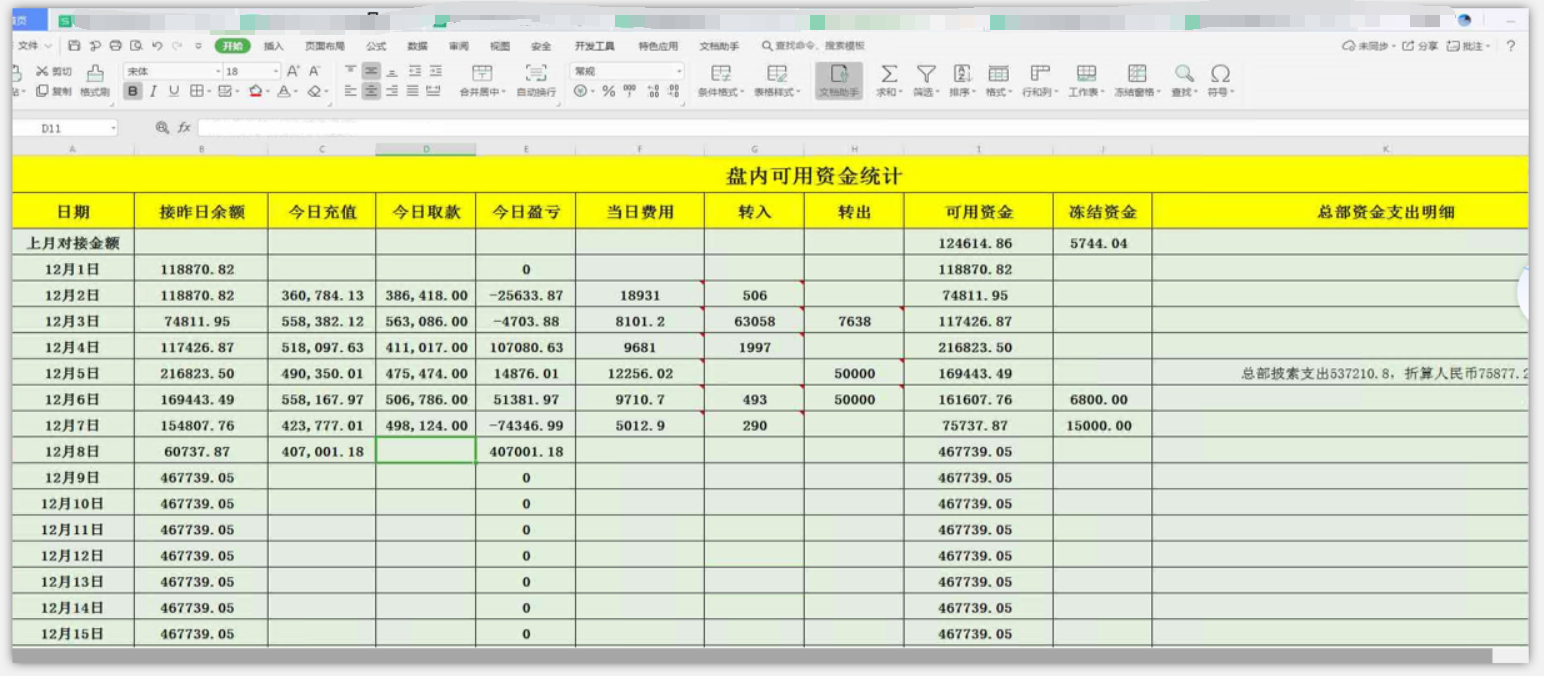1544x676 pixels.
Task: Click the Save icon in quick toolbar
Action: 75,46
